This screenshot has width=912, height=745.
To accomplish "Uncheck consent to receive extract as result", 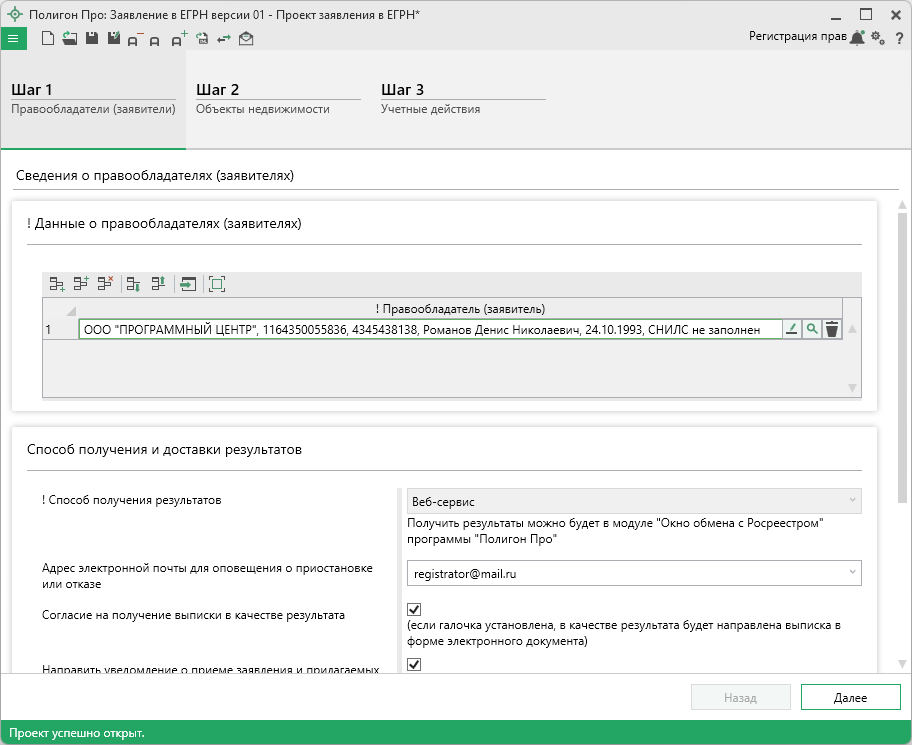I will pos(414,609).
